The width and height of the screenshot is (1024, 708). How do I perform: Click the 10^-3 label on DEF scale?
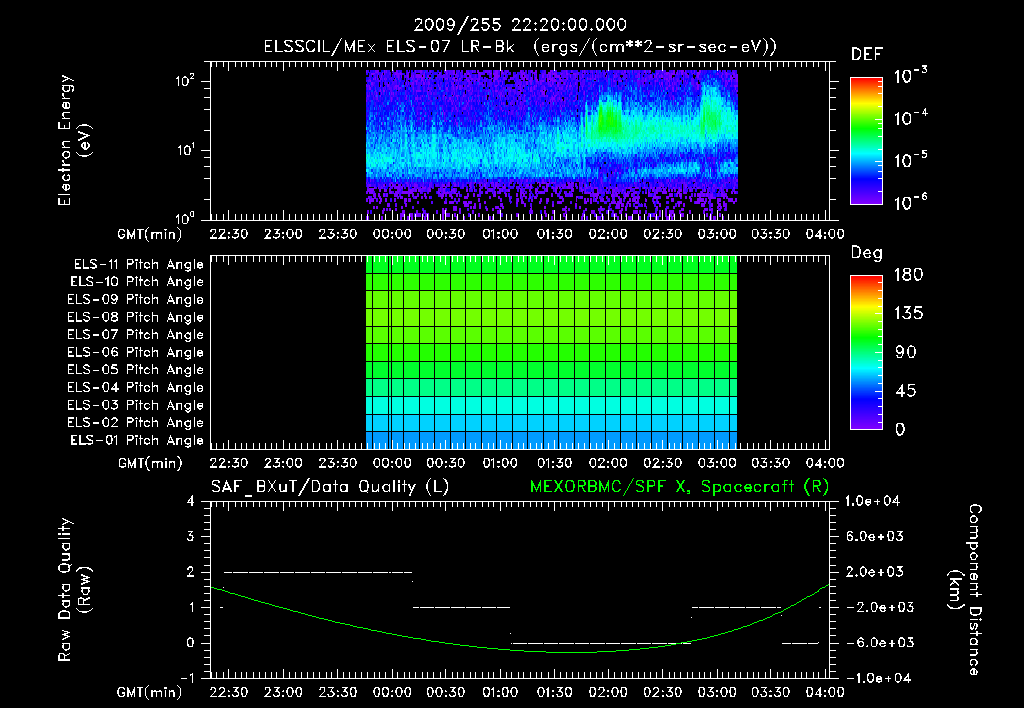coord(910,76)
